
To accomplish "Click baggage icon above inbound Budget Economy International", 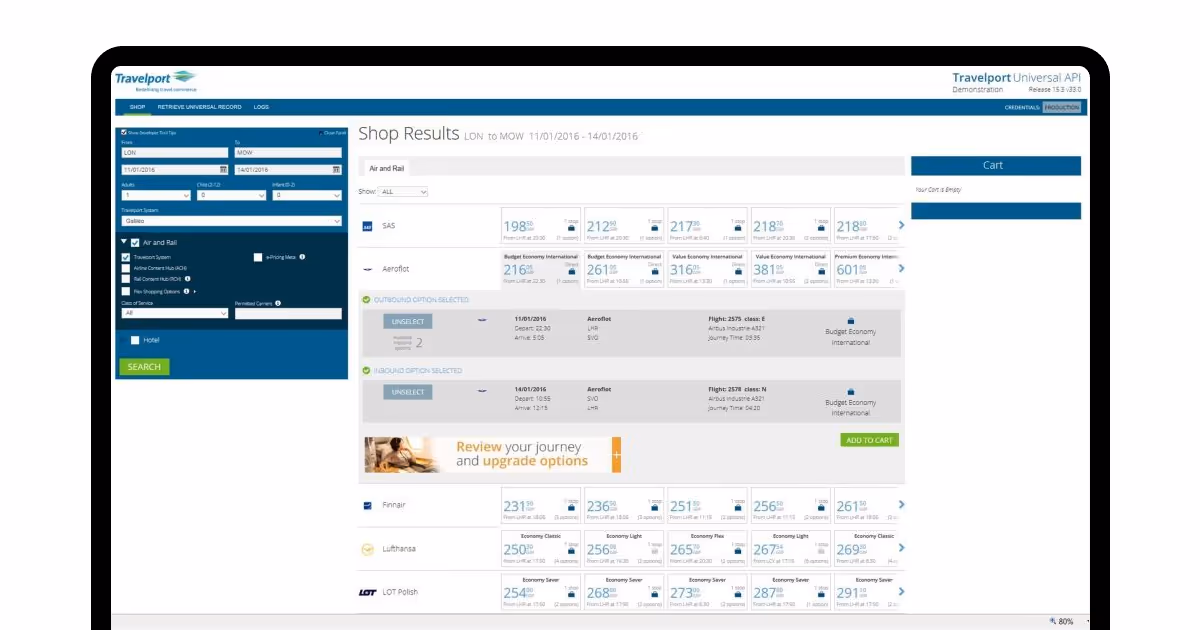I will pos(851,391).
